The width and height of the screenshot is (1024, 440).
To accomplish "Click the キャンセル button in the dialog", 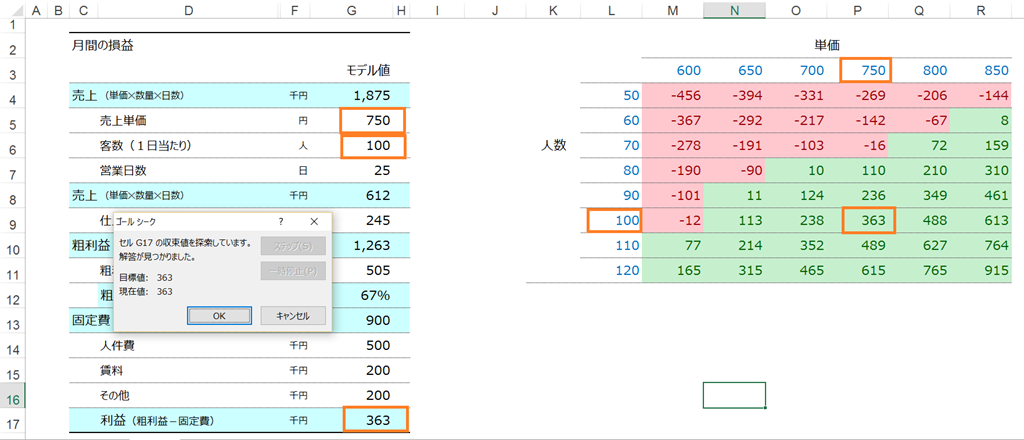I will pos(293,315).
